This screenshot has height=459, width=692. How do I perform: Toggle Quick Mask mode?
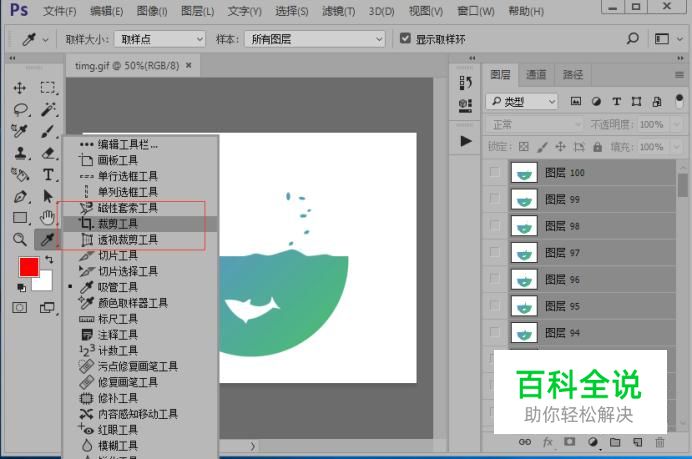(19, 308)
